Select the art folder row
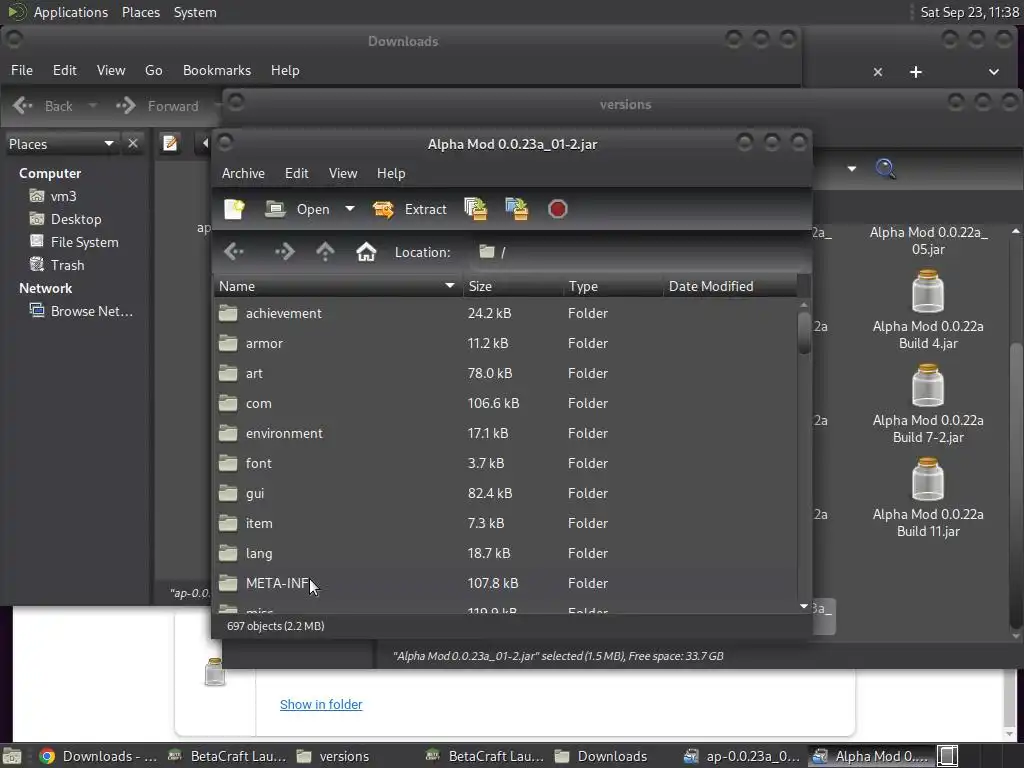1024x768 pixels. (x=505, y=374)
